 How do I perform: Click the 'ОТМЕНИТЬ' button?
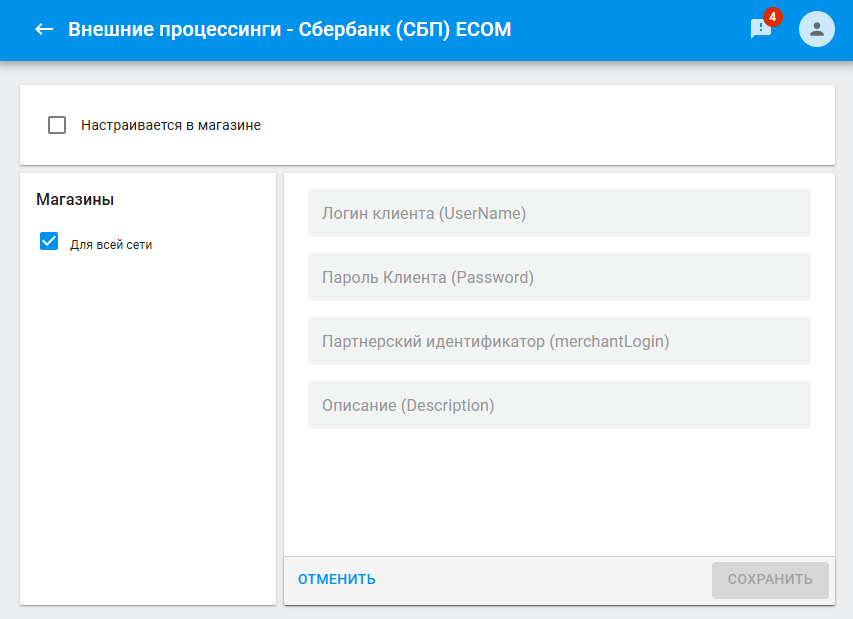(337, 579)
